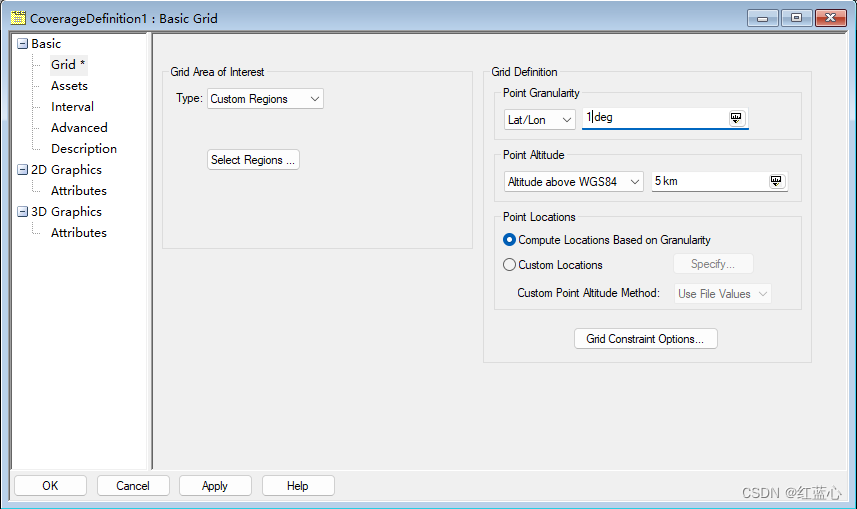Click the CoverageDefinition1 title bar icon
857x509 pixels.
click(18, 18)
